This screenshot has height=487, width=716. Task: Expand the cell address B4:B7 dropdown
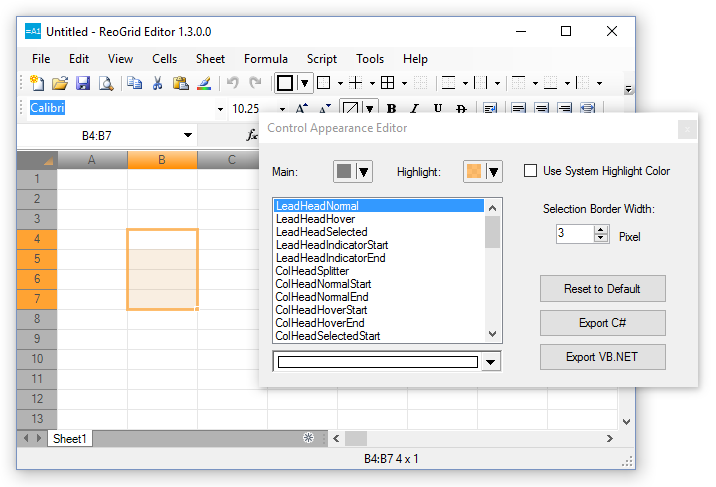click(188, 135)
